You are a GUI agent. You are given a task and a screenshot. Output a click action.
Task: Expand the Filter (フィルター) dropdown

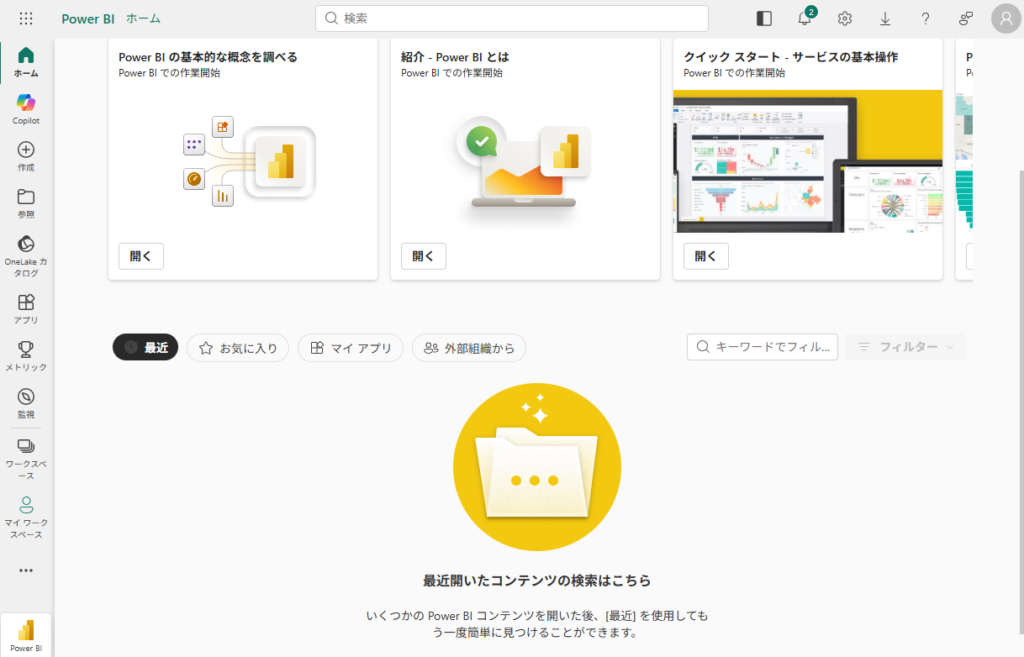pyautogui.click(x=905, y=347)
